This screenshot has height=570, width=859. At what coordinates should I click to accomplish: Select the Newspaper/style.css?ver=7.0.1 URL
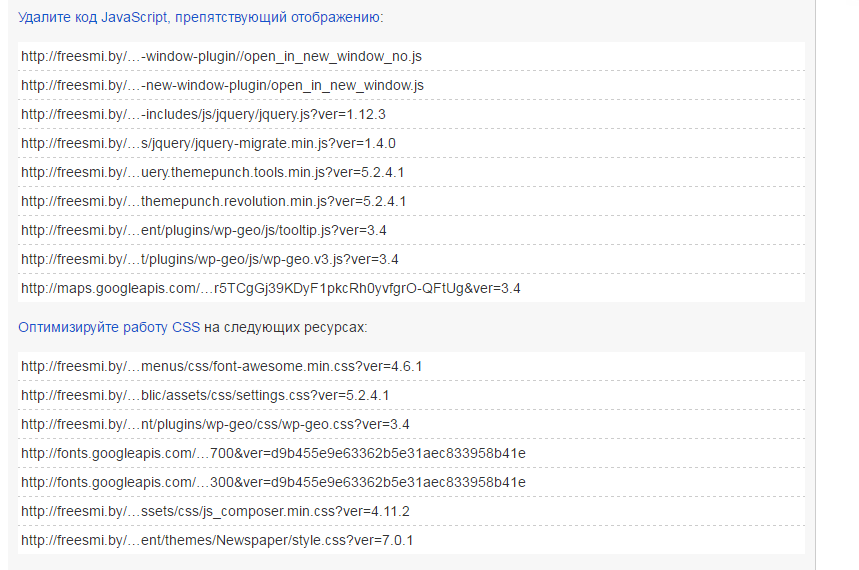point(217,541)
